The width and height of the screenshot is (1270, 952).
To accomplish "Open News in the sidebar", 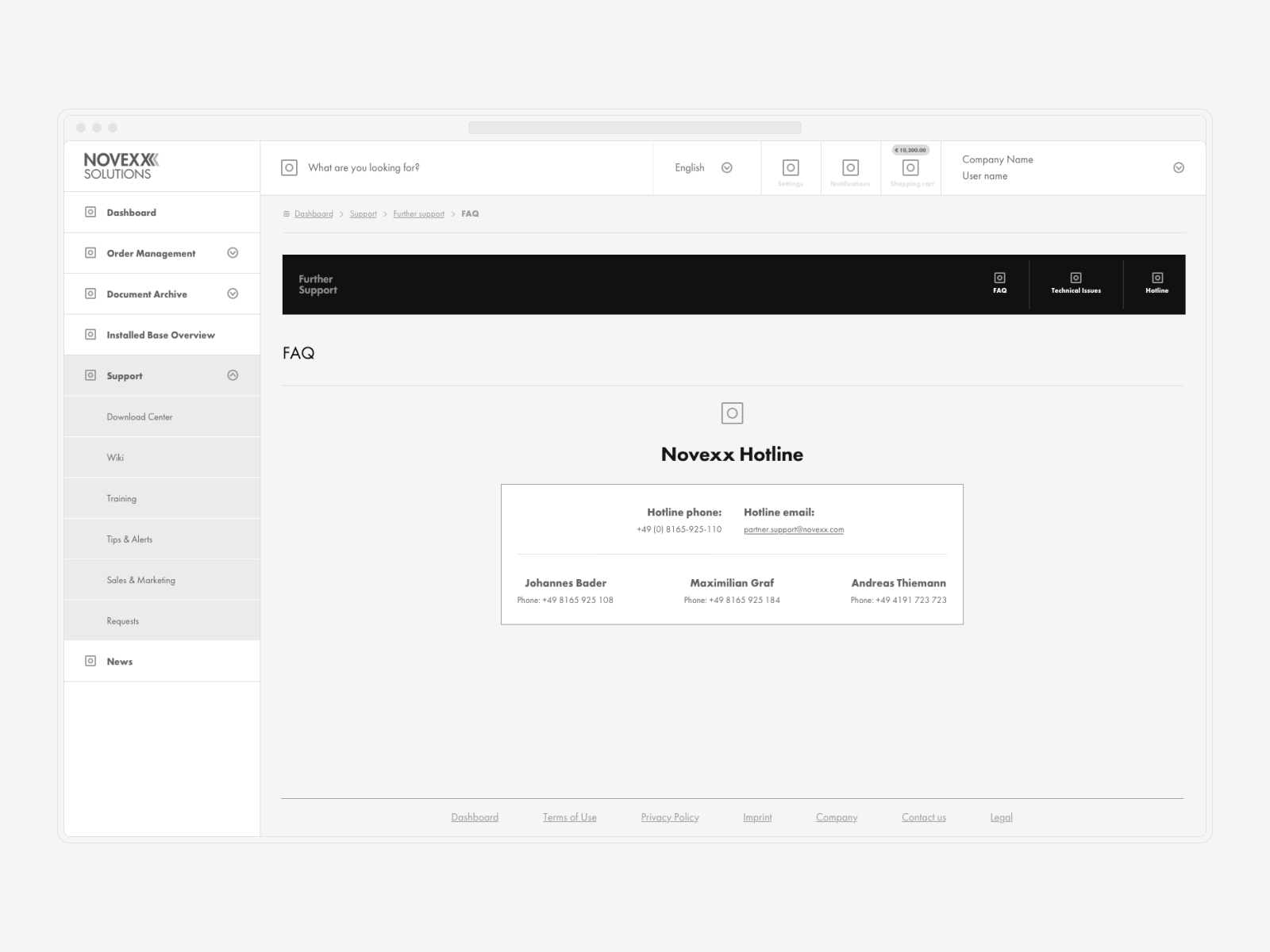I will (x=162, y=661).
